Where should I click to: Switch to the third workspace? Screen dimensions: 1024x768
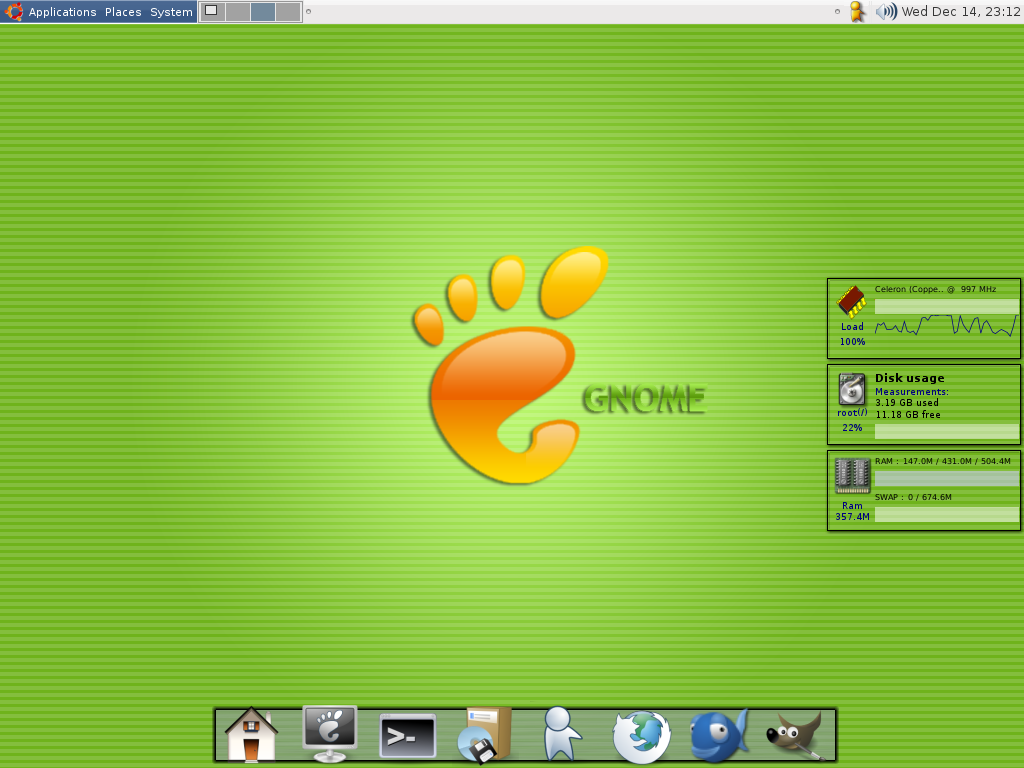263,12
